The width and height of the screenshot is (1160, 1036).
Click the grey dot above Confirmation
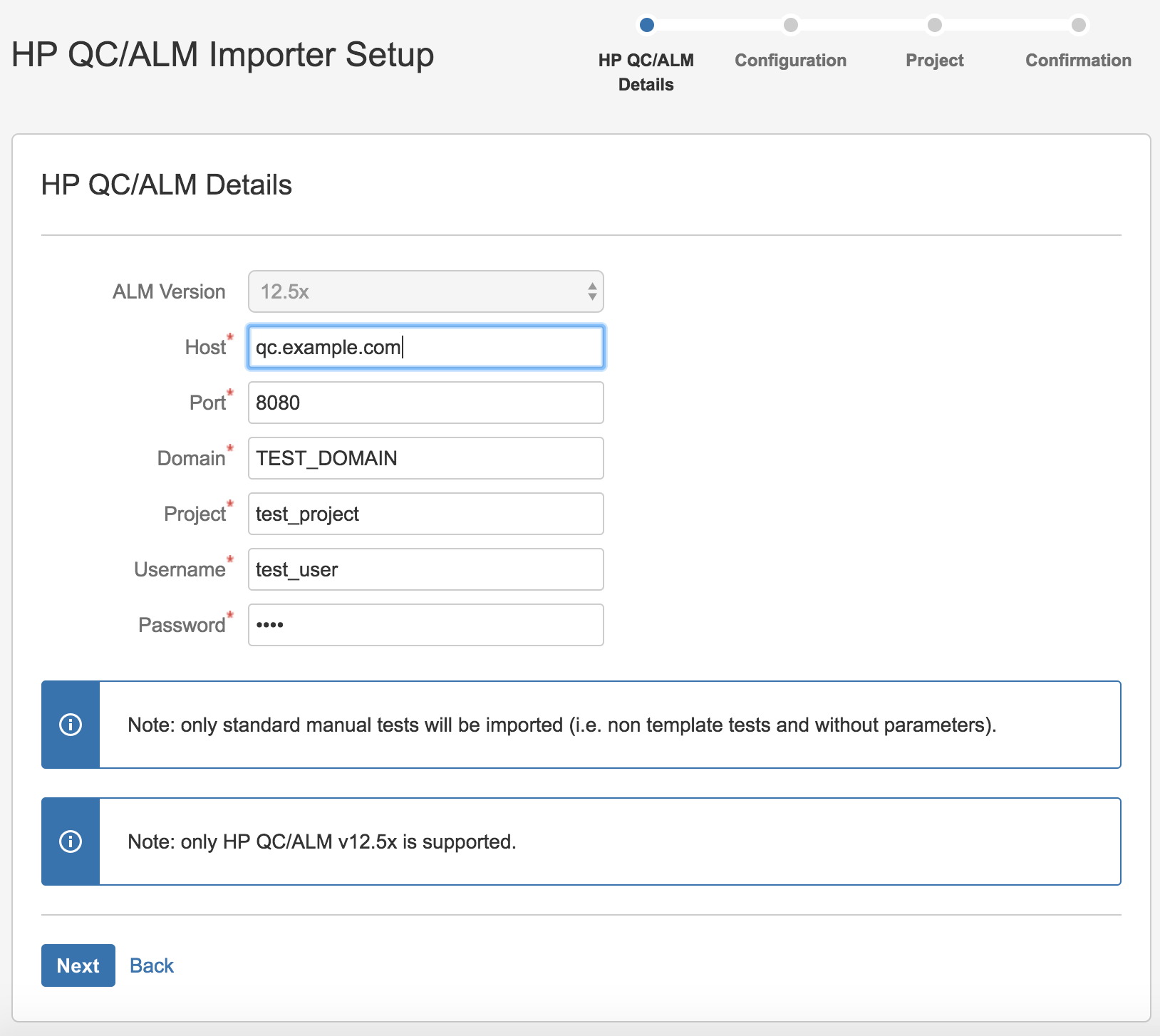point(1079,25)
